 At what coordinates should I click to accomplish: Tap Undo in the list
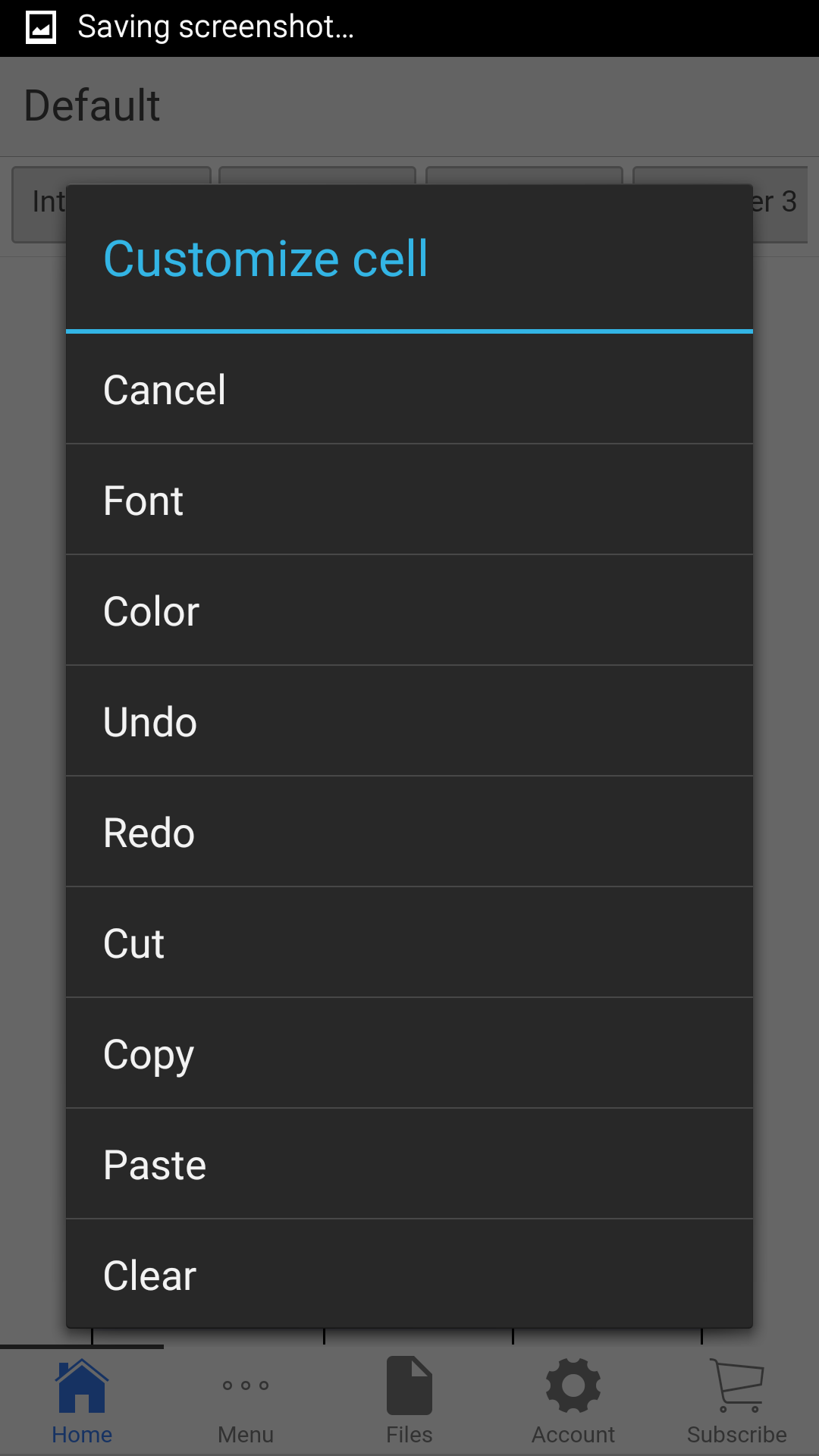pos(409,722)
